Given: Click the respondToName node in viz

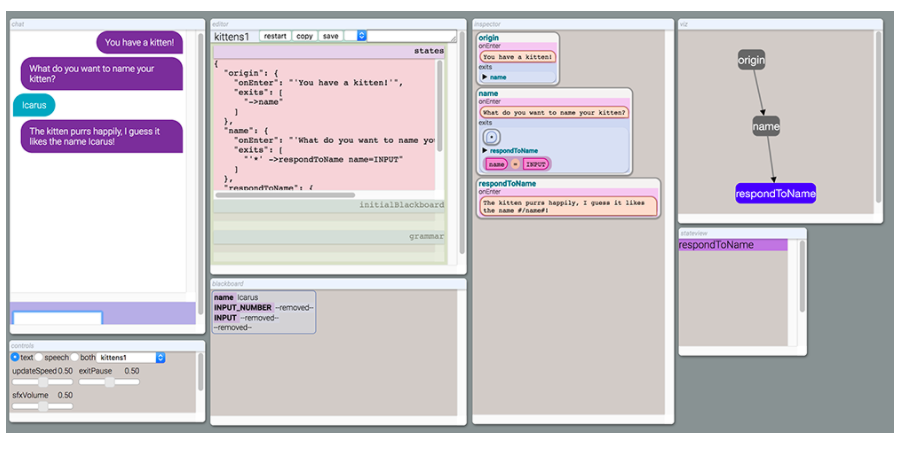Looking at the screenshot, I should click(x=776, y=193).
